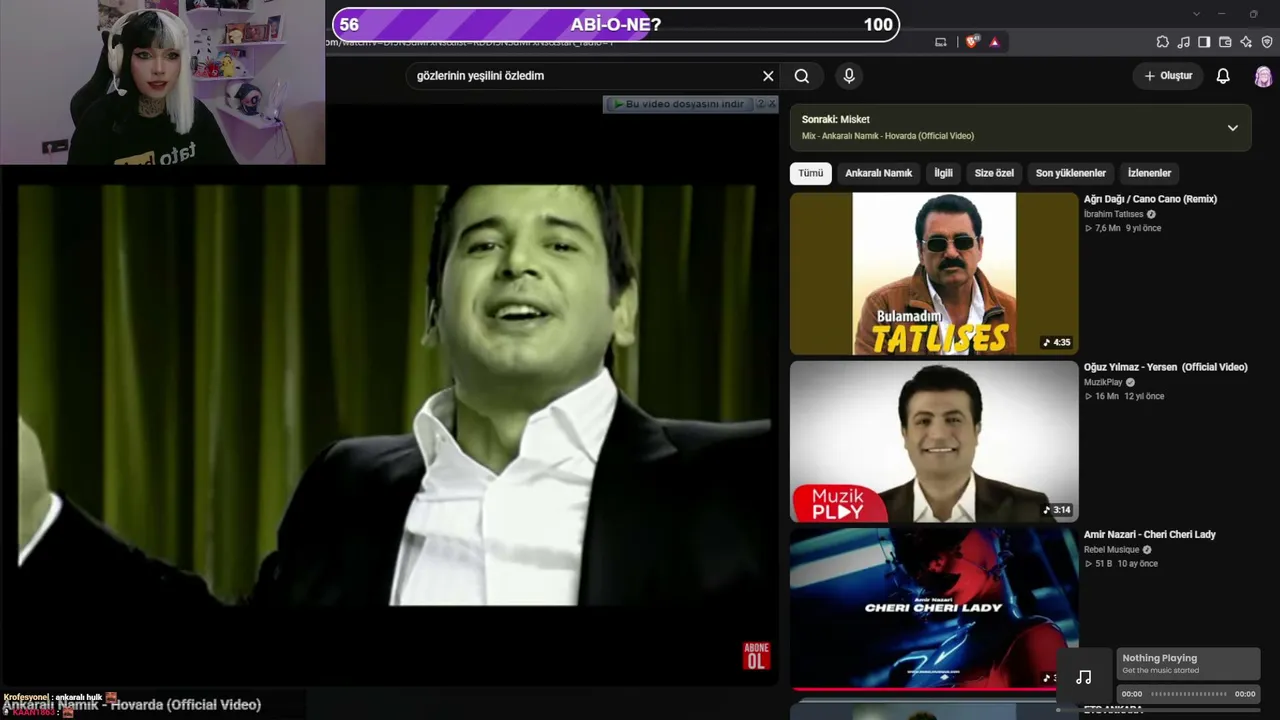Click the "7,6 Mn 9 yıl önce" view count text
This screenshot has height=720, width=1280.
tap(1123, 228)
